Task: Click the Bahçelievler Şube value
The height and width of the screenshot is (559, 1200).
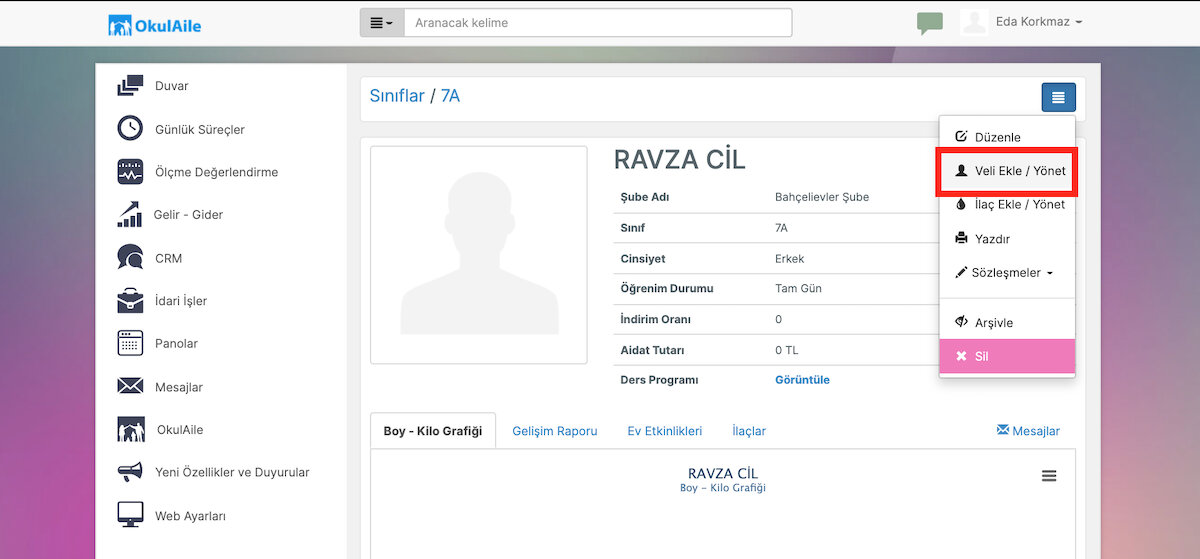Action: point(822,197)
